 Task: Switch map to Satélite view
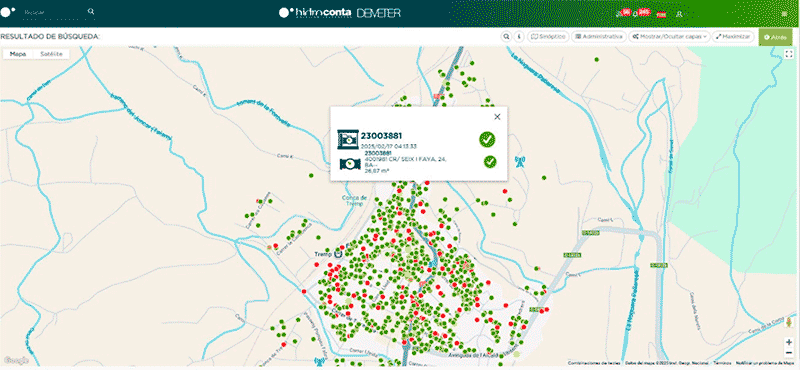click(51, 54)
